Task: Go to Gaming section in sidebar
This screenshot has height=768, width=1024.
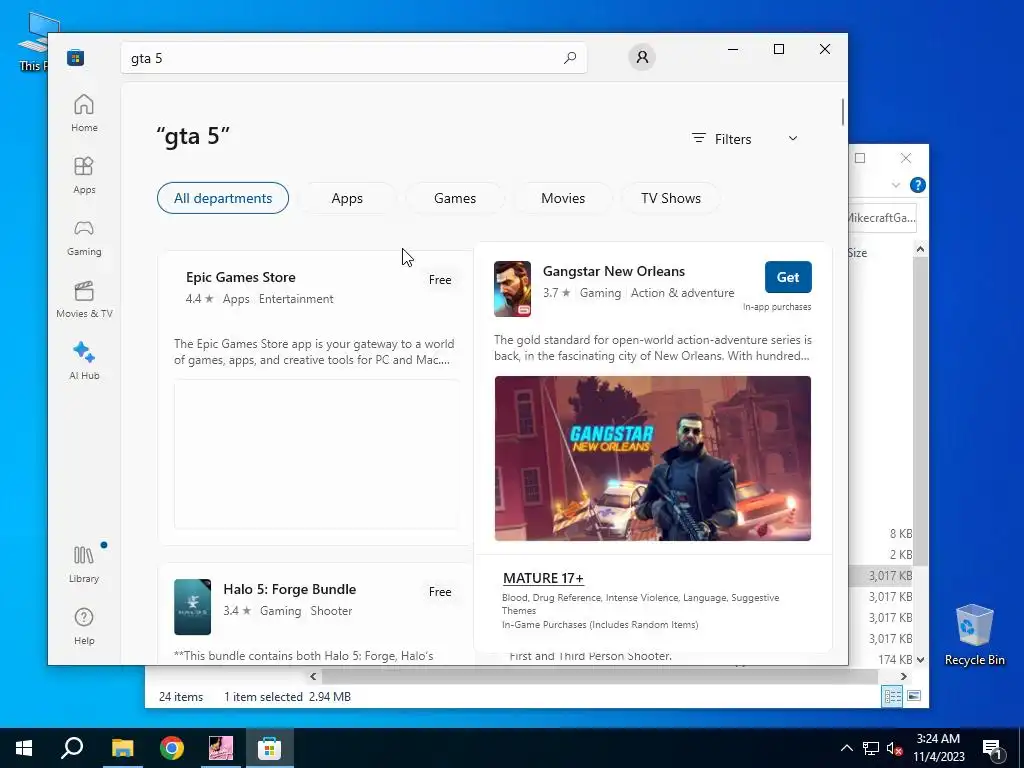Action: point(84,237)
